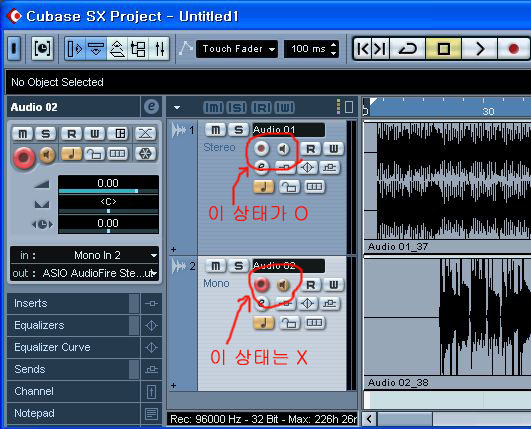This screenshot has height=429, width=531.
Task: Go to next marker transport button
Action: 380,49
